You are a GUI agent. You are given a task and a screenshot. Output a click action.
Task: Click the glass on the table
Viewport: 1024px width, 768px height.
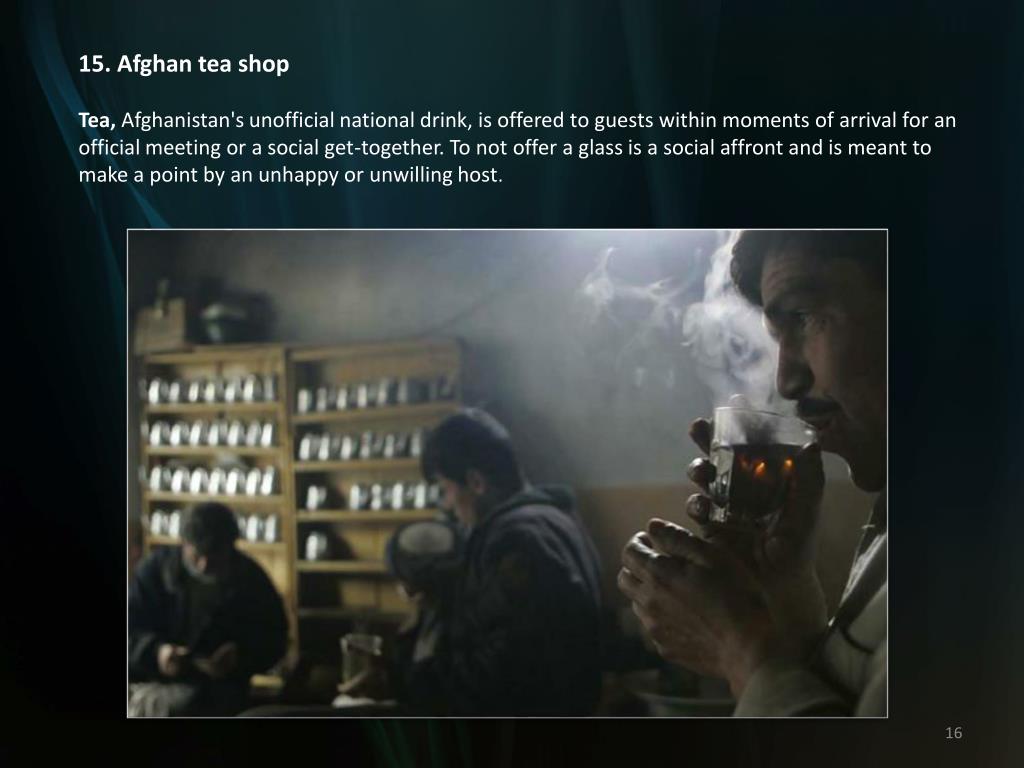(361, 660)
